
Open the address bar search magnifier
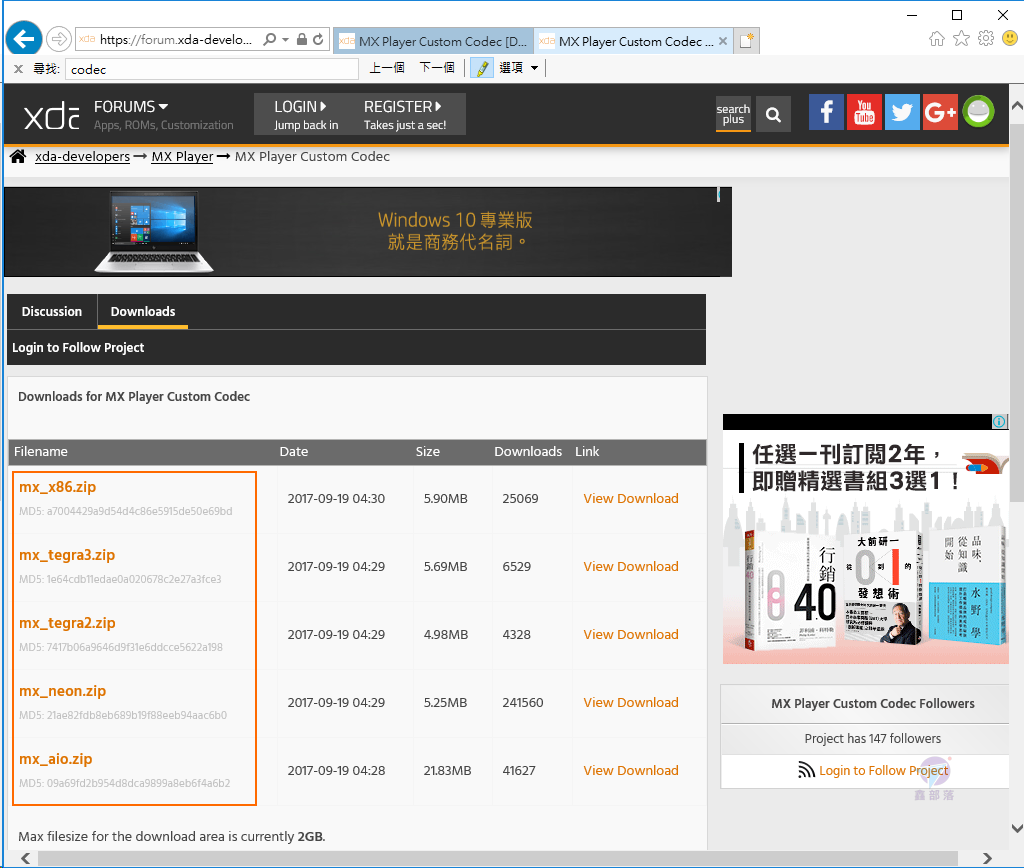269,40
